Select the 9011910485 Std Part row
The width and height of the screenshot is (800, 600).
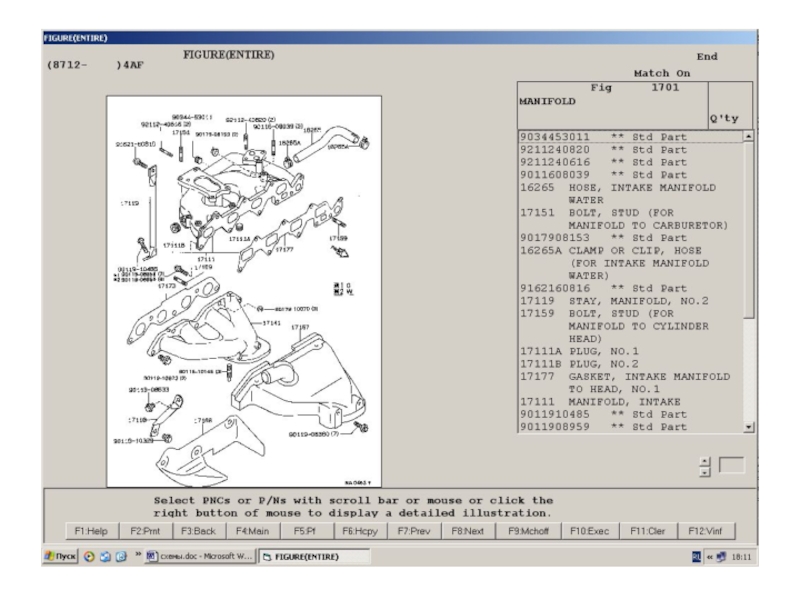point(631,414)
